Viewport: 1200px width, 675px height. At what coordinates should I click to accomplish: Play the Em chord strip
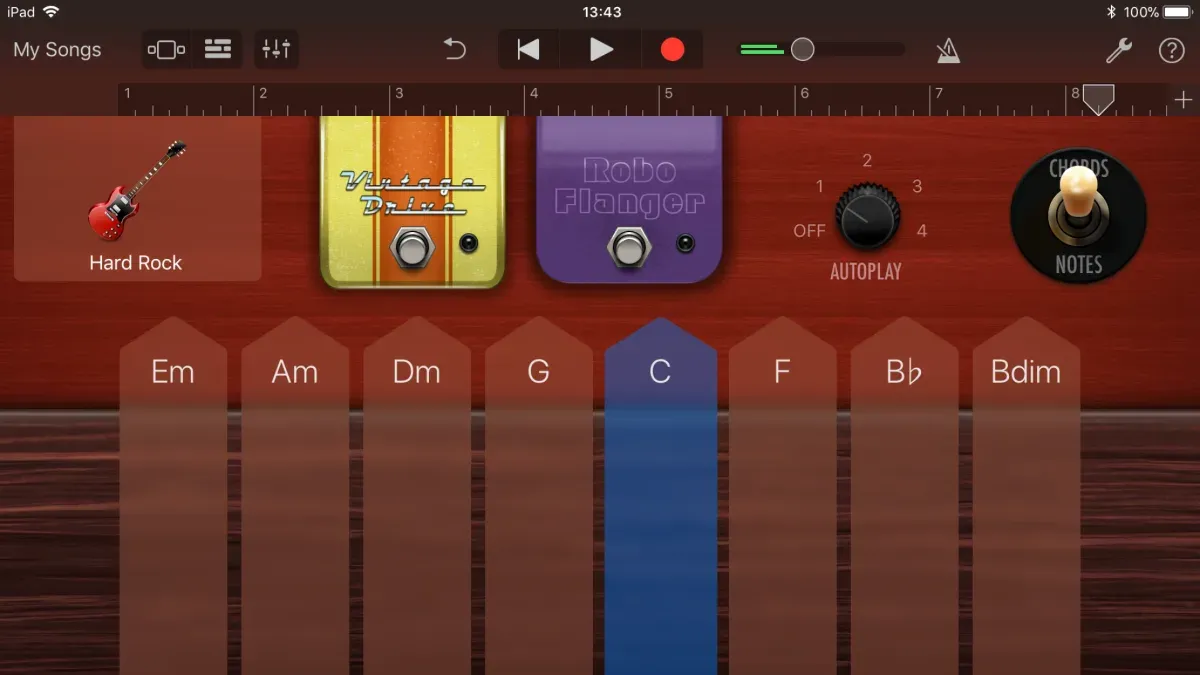click(x=173, y=495)
